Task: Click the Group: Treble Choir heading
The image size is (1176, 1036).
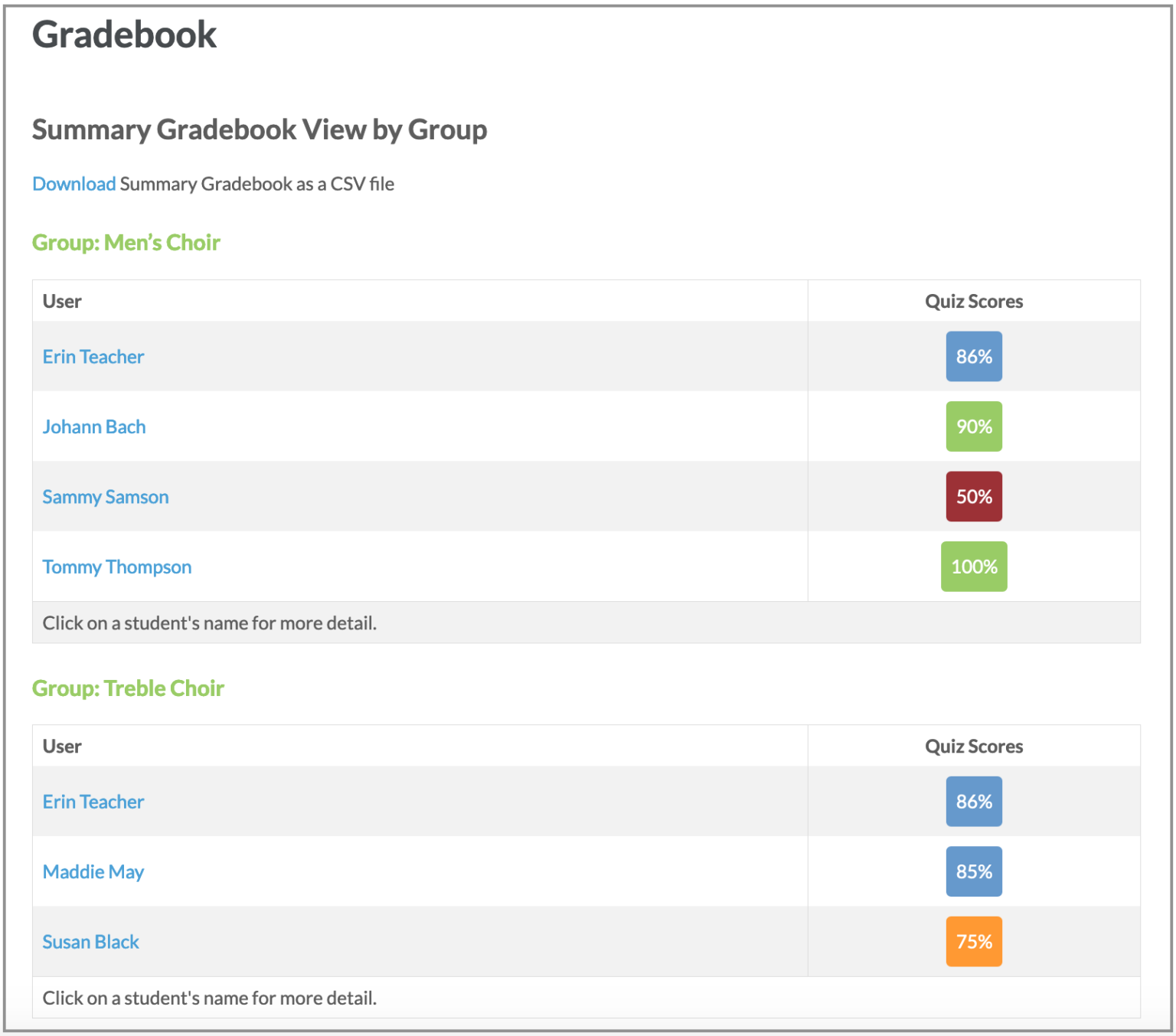Action: tap(128, 688)
